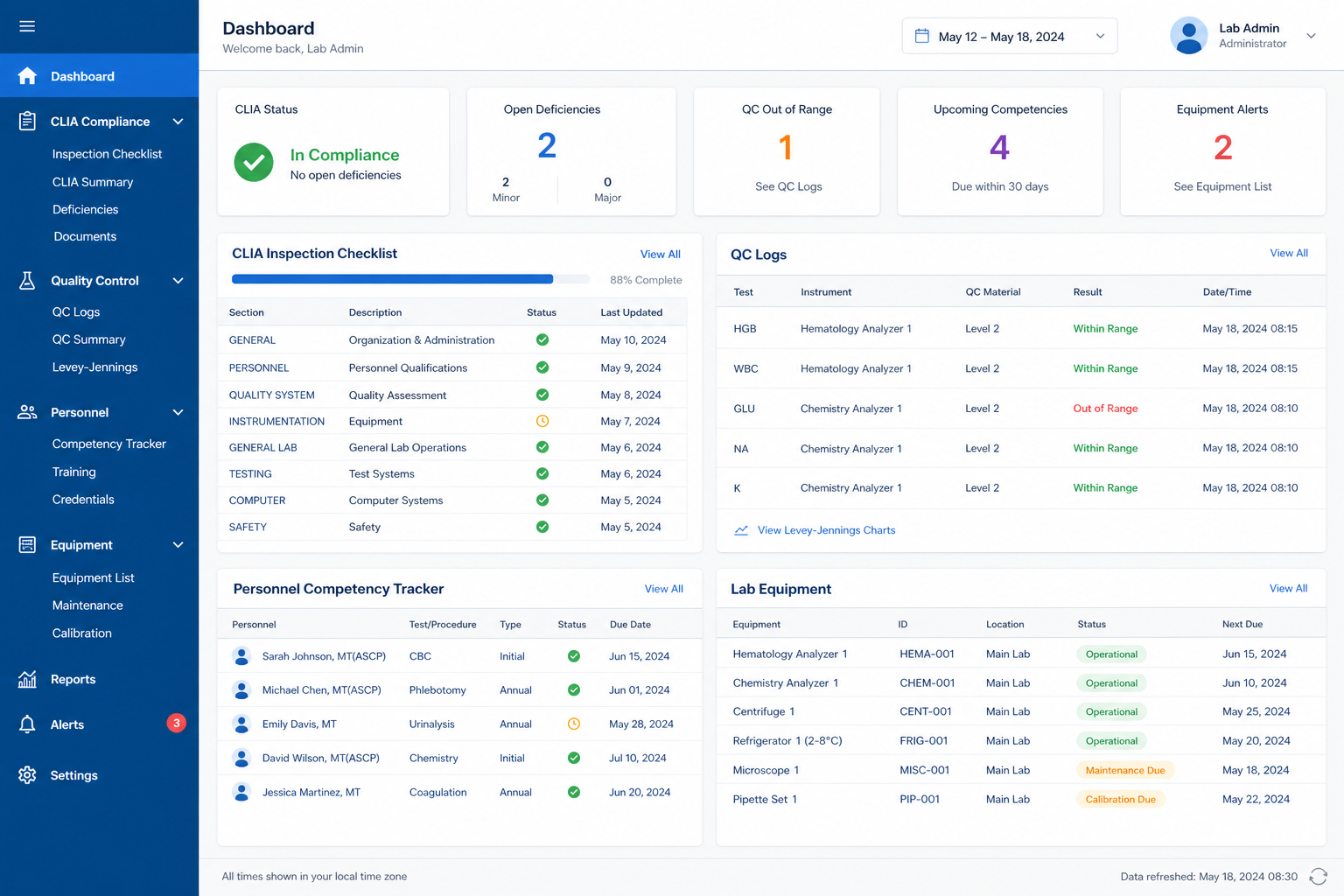This screenshot has width=1344, height=896.
Task: Open Documents in sidebar
Action: (x=85, y=236)
